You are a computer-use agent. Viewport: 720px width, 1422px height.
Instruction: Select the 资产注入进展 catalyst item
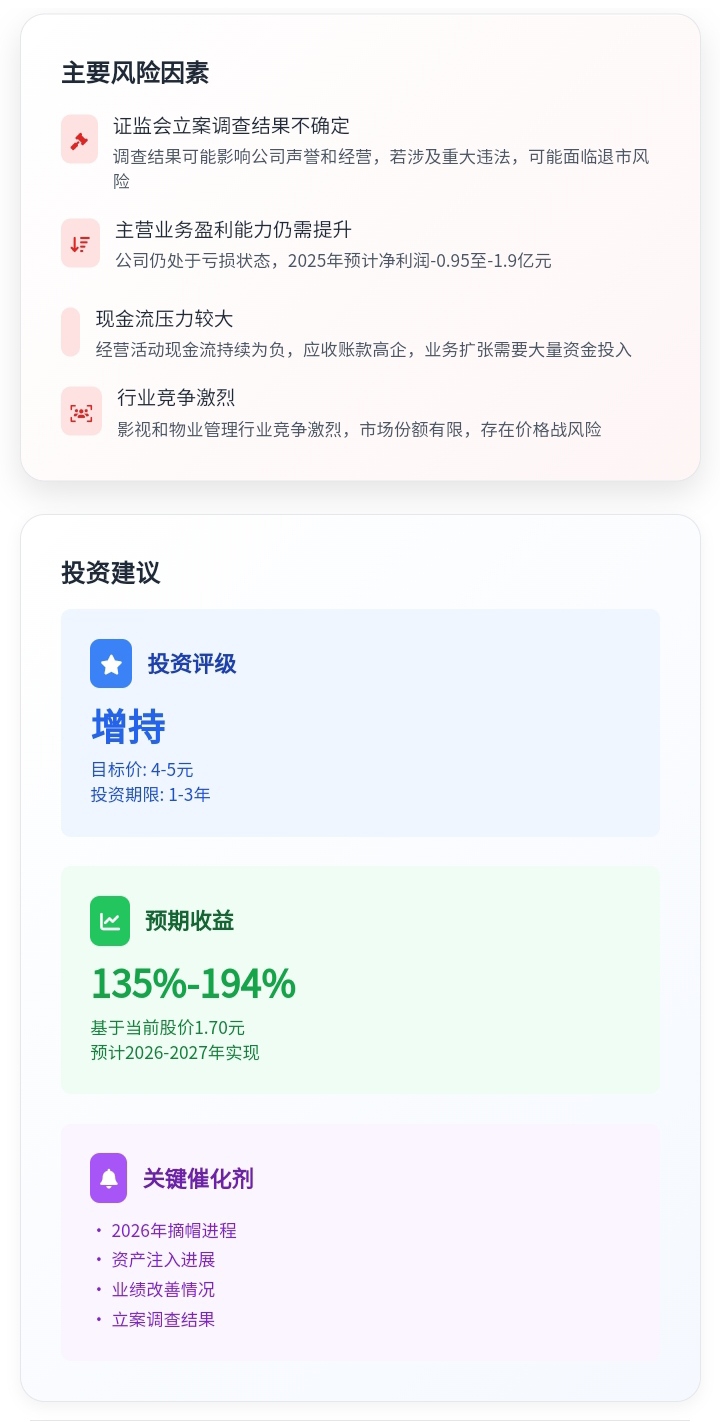pos(163,1260)
